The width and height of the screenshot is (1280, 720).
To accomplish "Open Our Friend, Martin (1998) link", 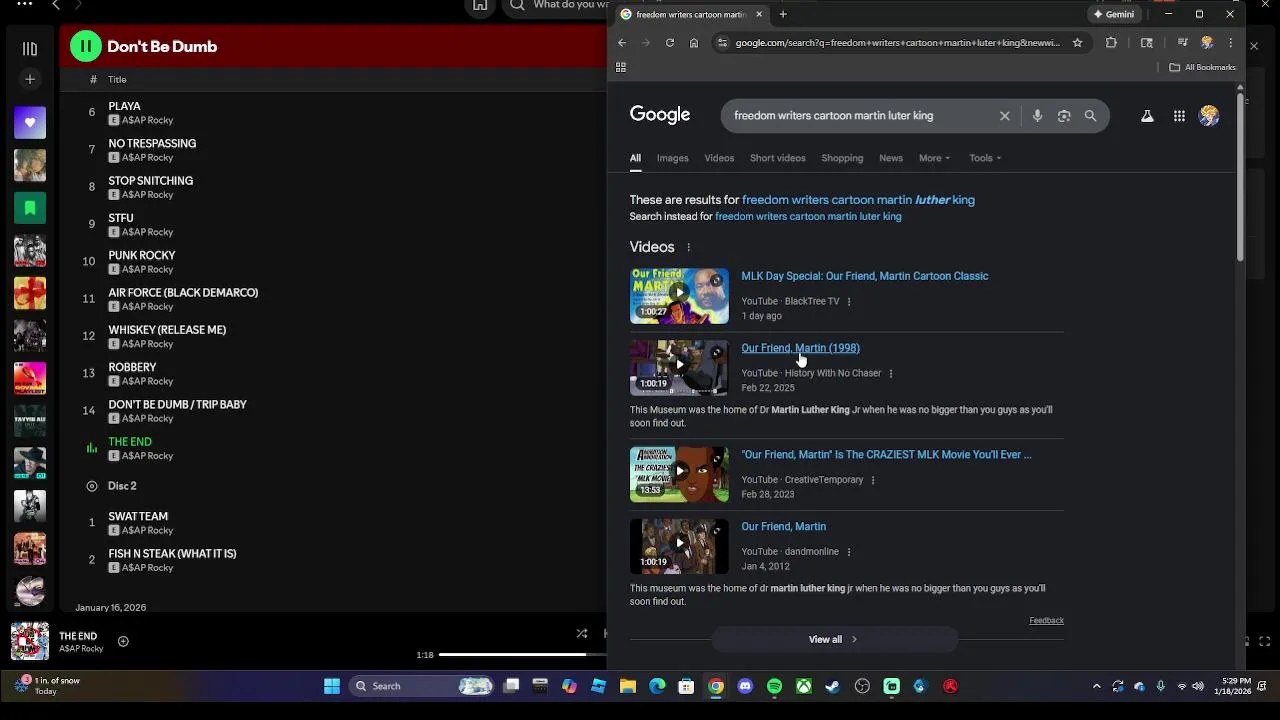I will coord(800,348).
